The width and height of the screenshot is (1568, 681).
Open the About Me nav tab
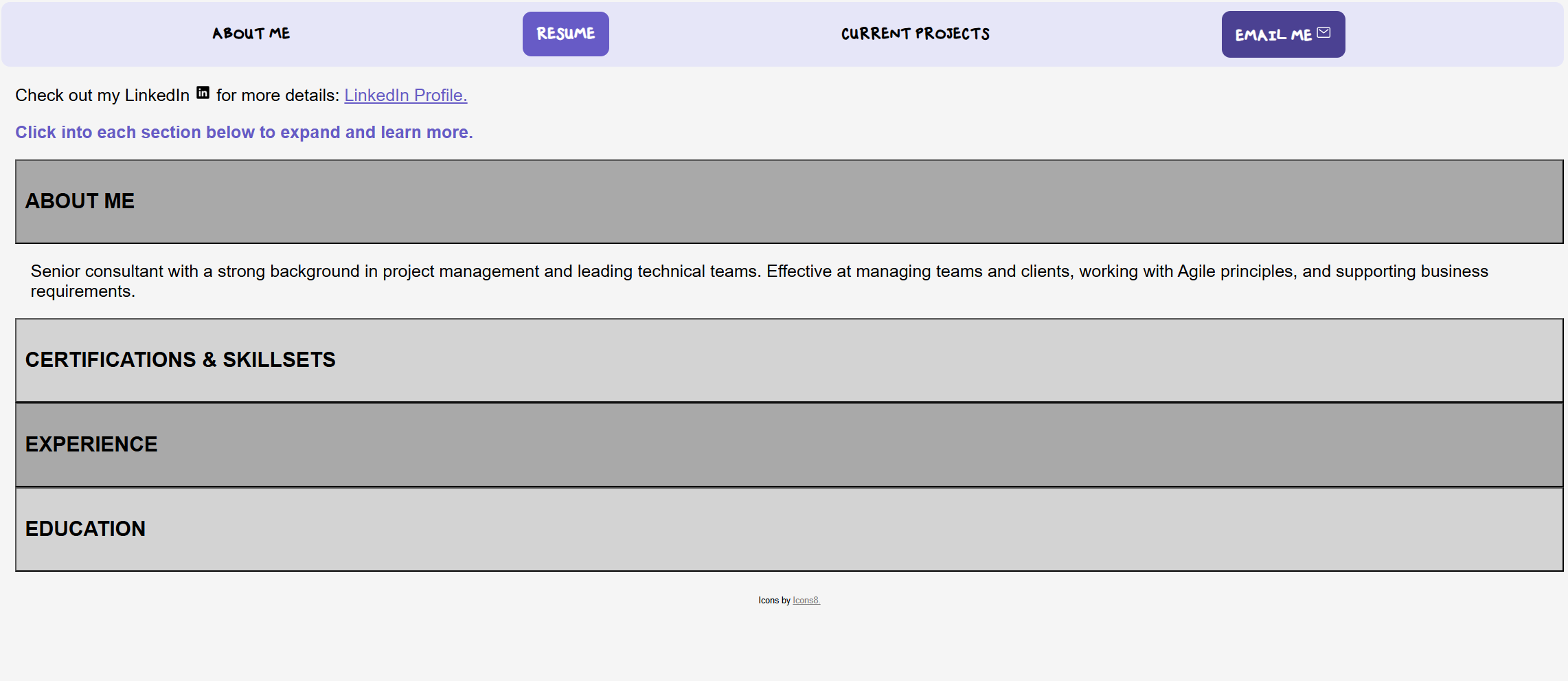251,34
